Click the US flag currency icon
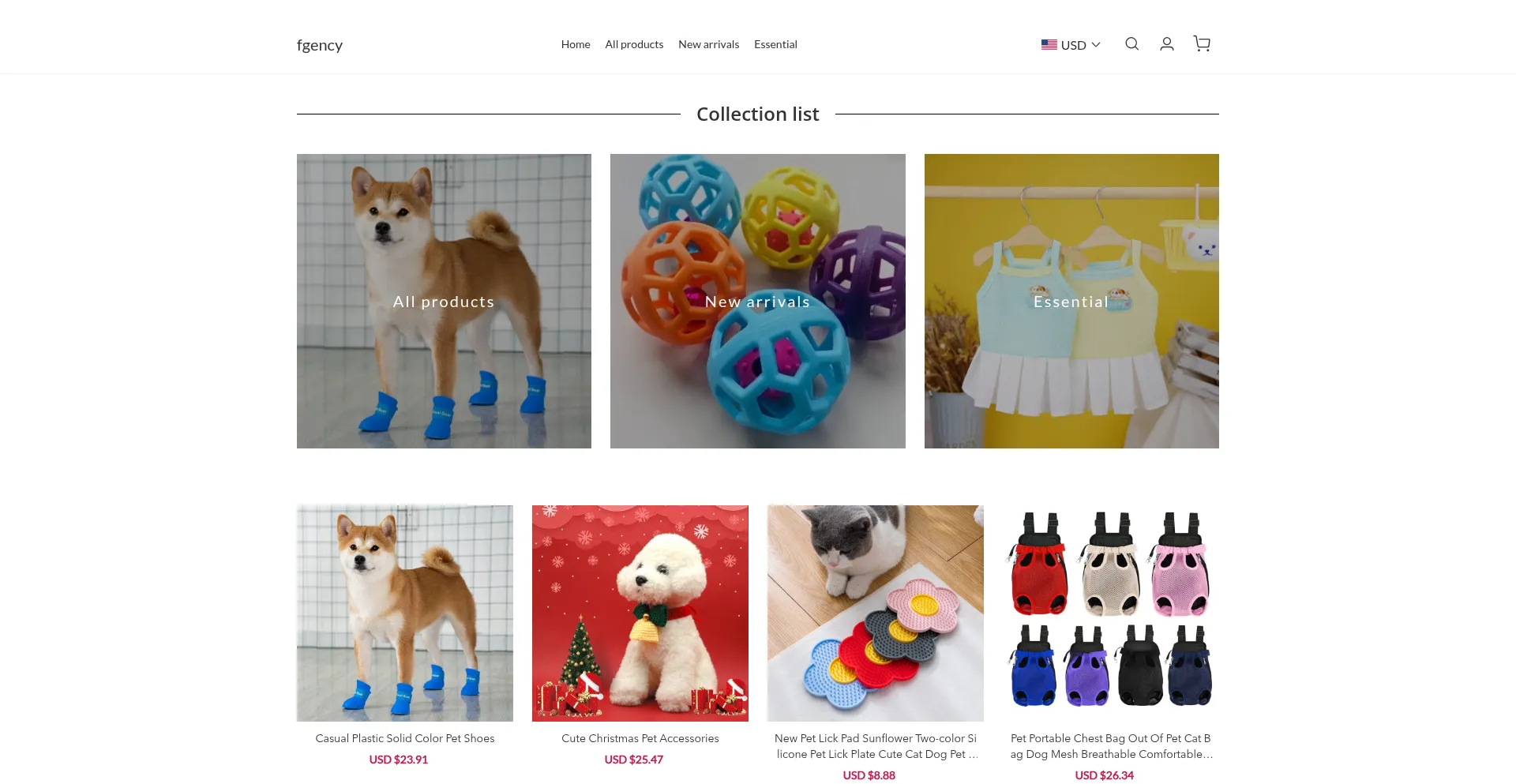This screenshot has height=784, width=1516. click(1049, 45)
